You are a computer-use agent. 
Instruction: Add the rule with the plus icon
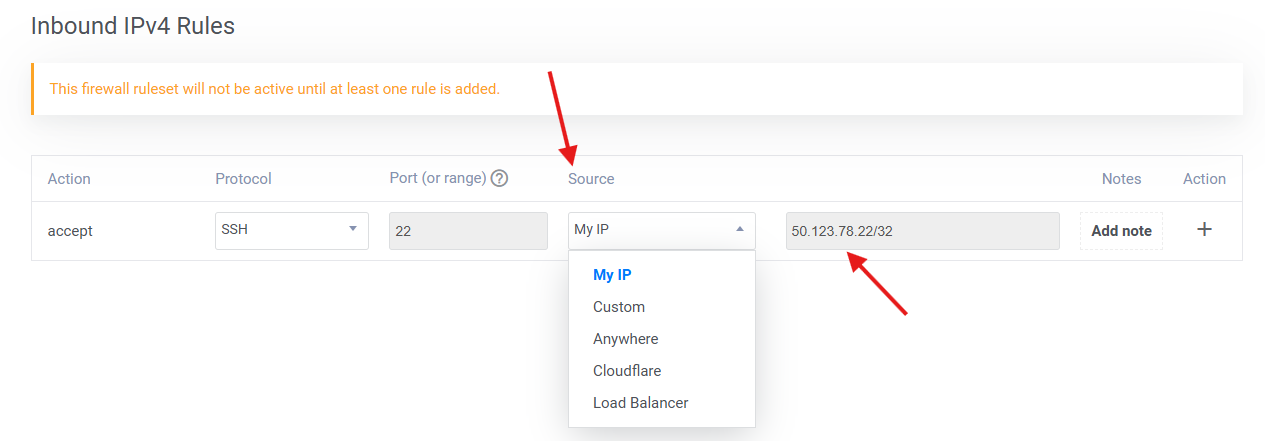(1204, 230)
